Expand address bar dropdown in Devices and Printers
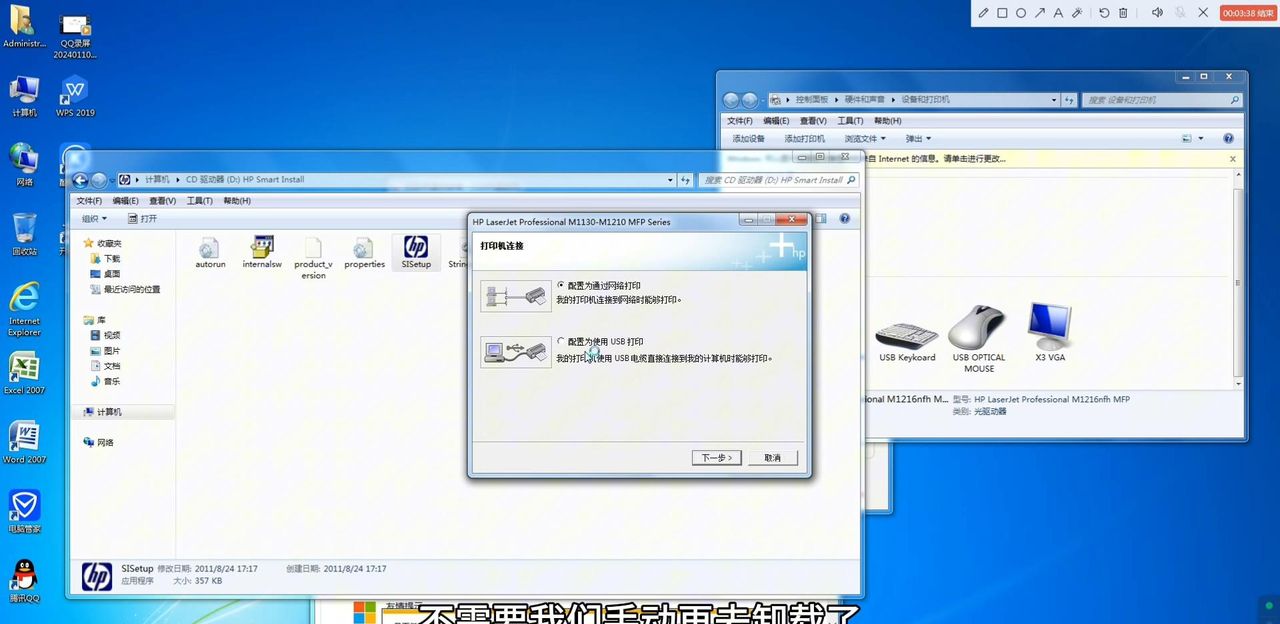The image size is (1280, 624). [x=1054, y=100]
